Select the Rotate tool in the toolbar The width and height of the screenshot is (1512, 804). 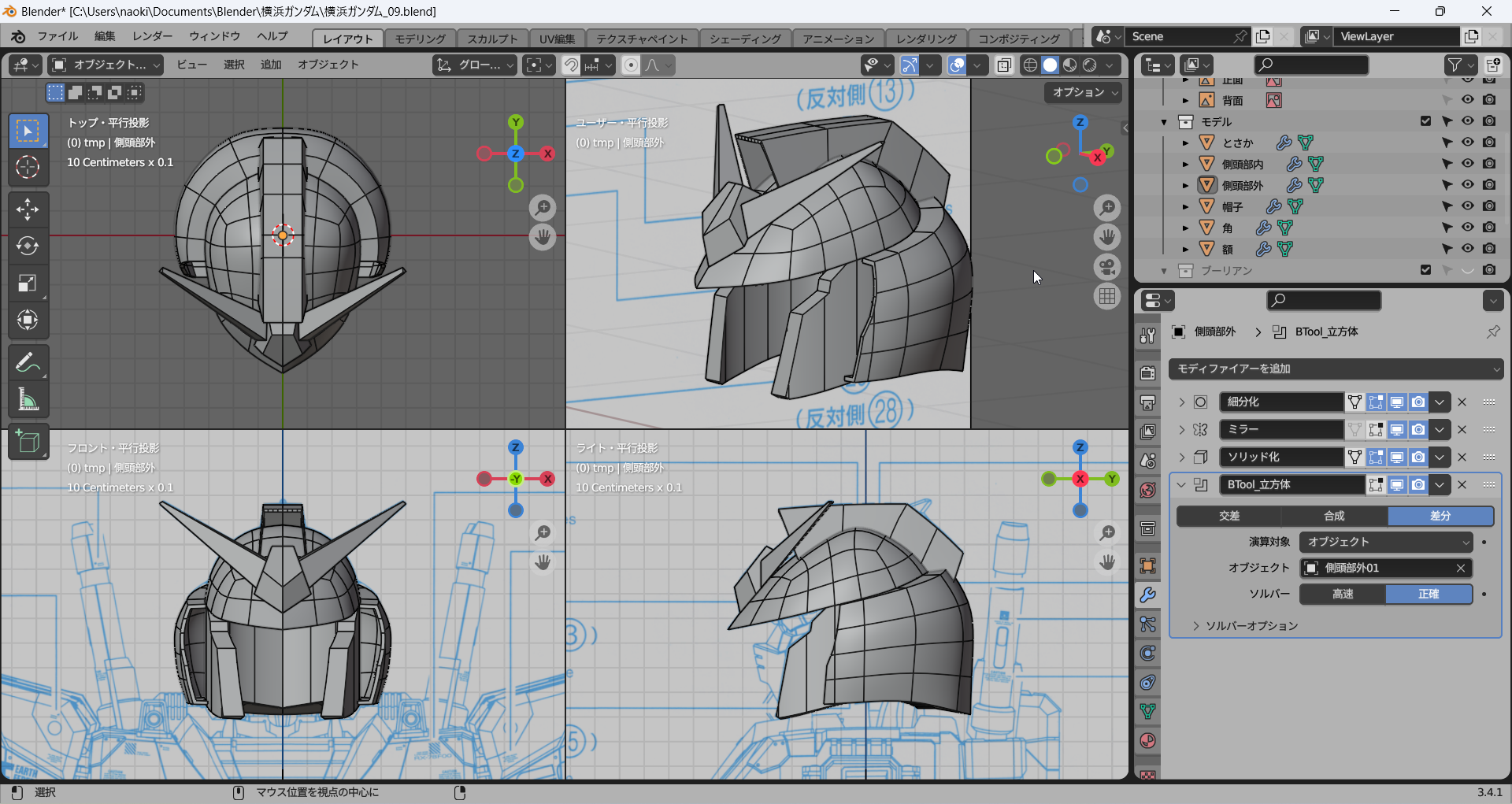click(x=28, y=246)
